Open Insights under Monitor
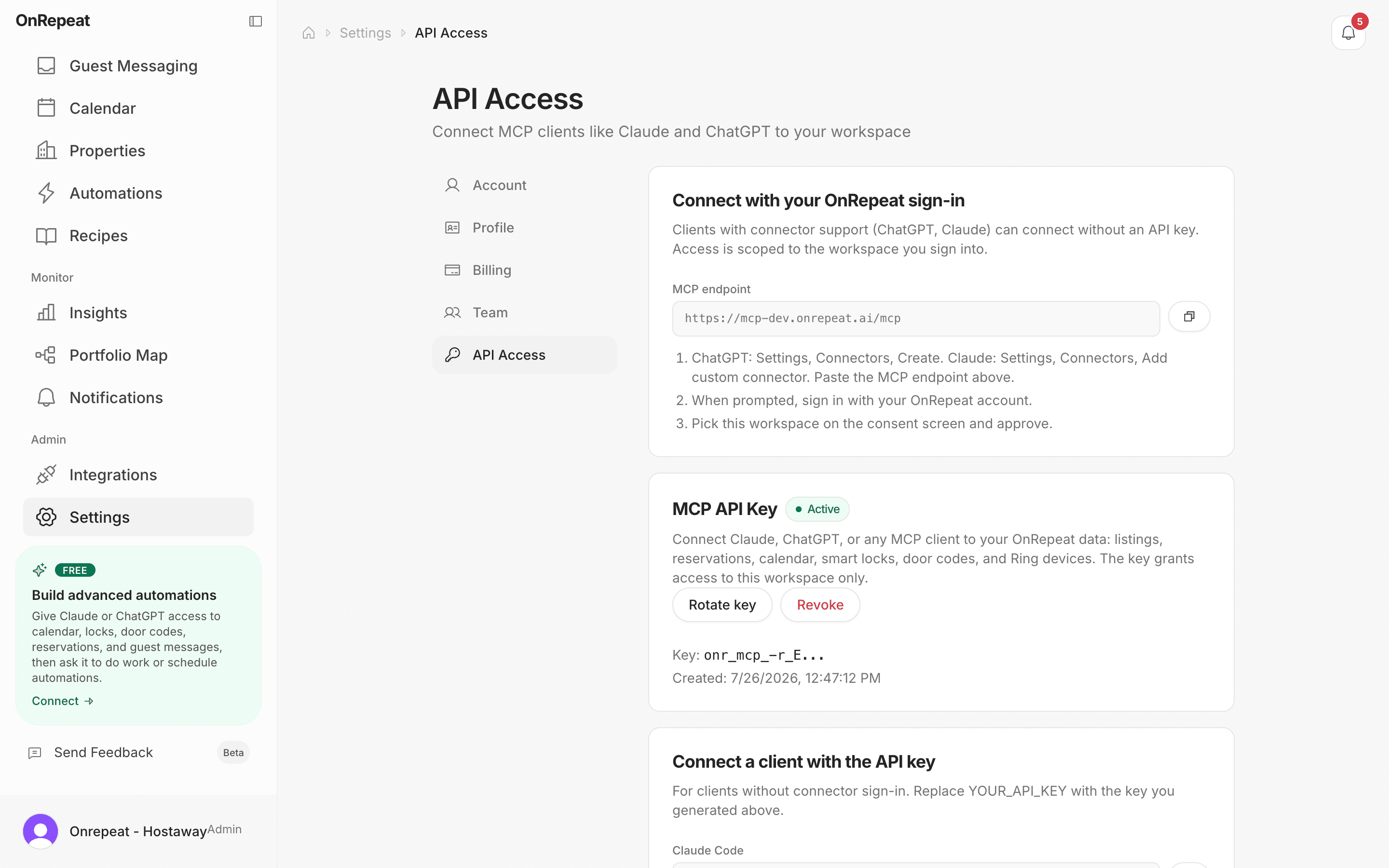1389x868 pixels. (x=138, y=312)
